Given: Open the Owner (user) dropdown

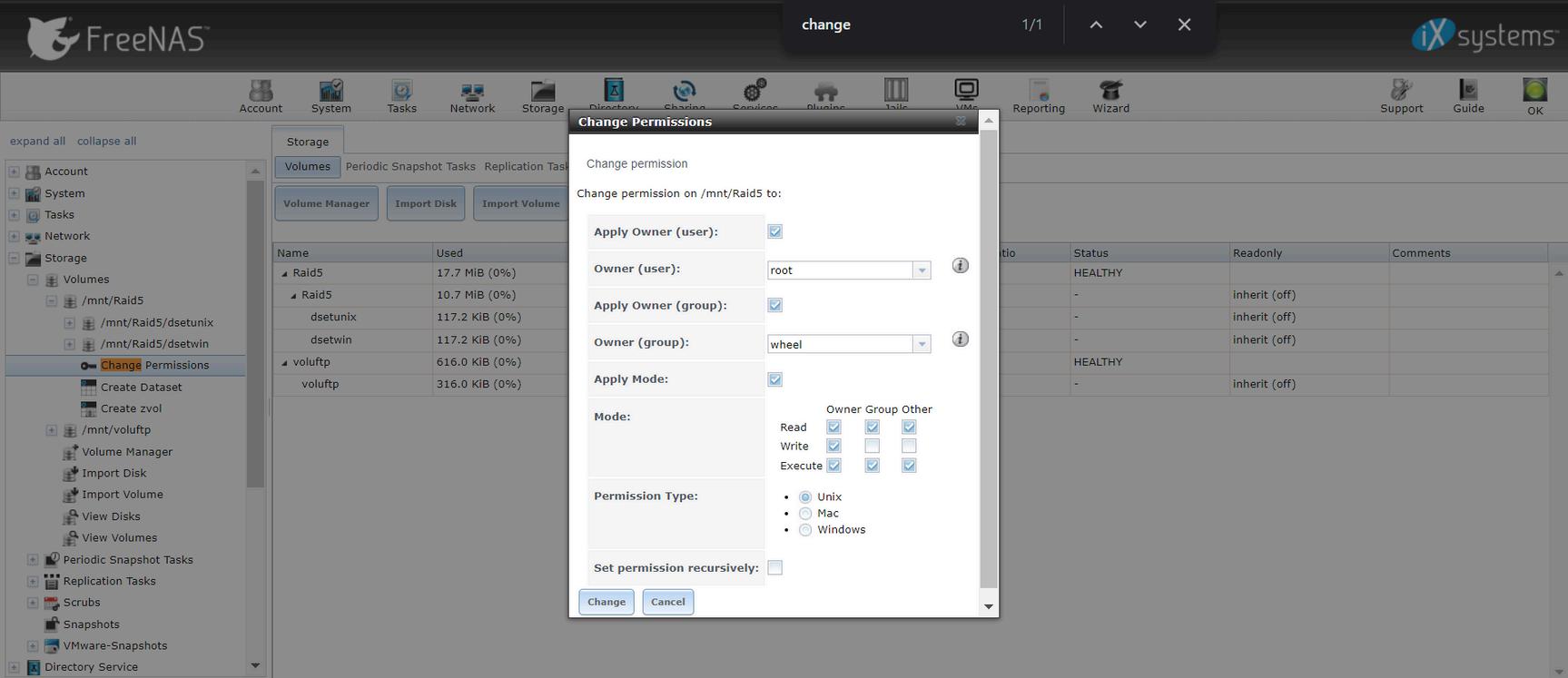Looking at the screenshot, I should pyautogui.click(x=922, y=270).
